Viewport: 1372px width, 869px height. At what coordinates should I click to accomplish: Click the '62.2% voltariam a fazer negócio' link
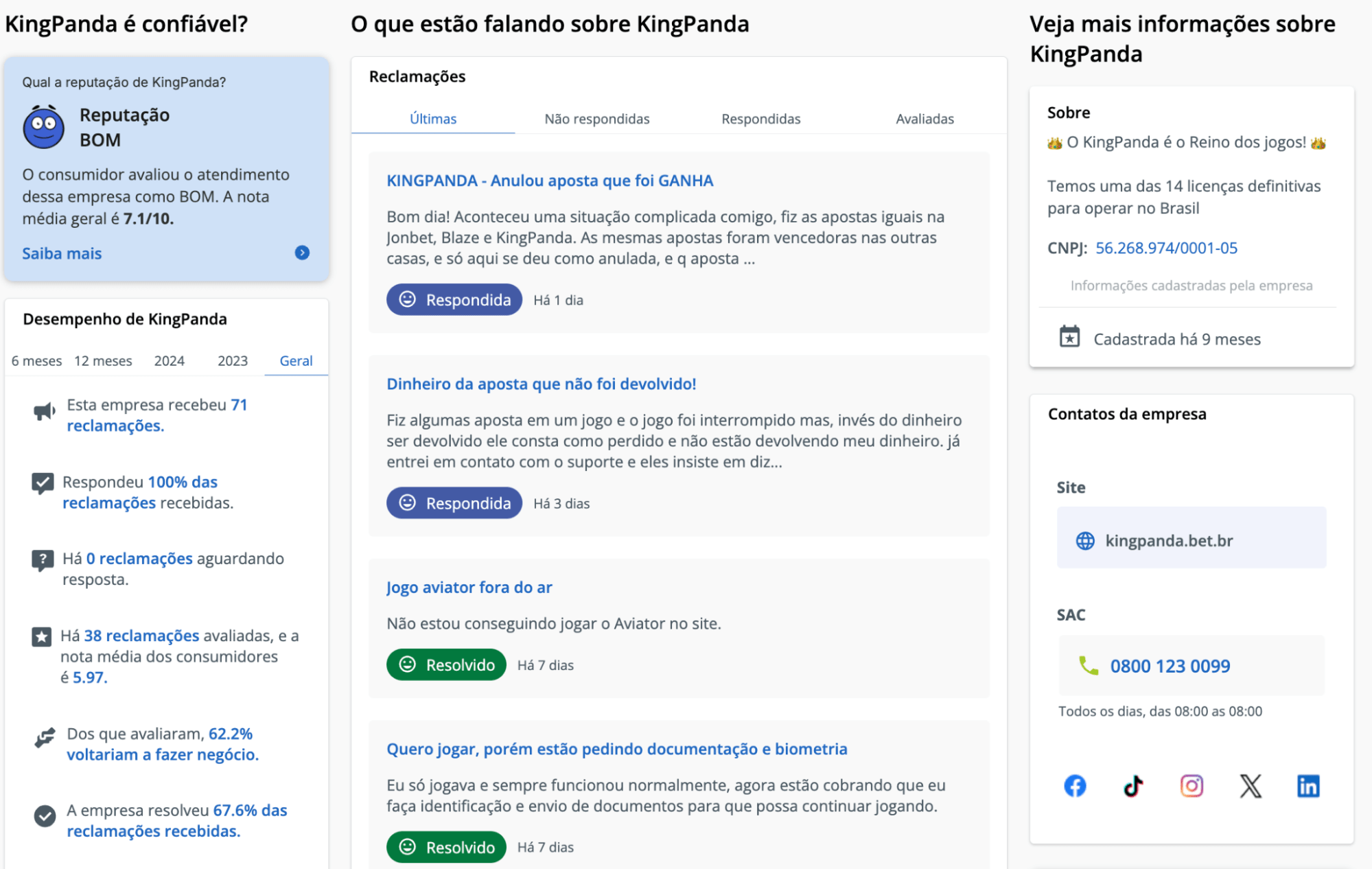[163, 744]
